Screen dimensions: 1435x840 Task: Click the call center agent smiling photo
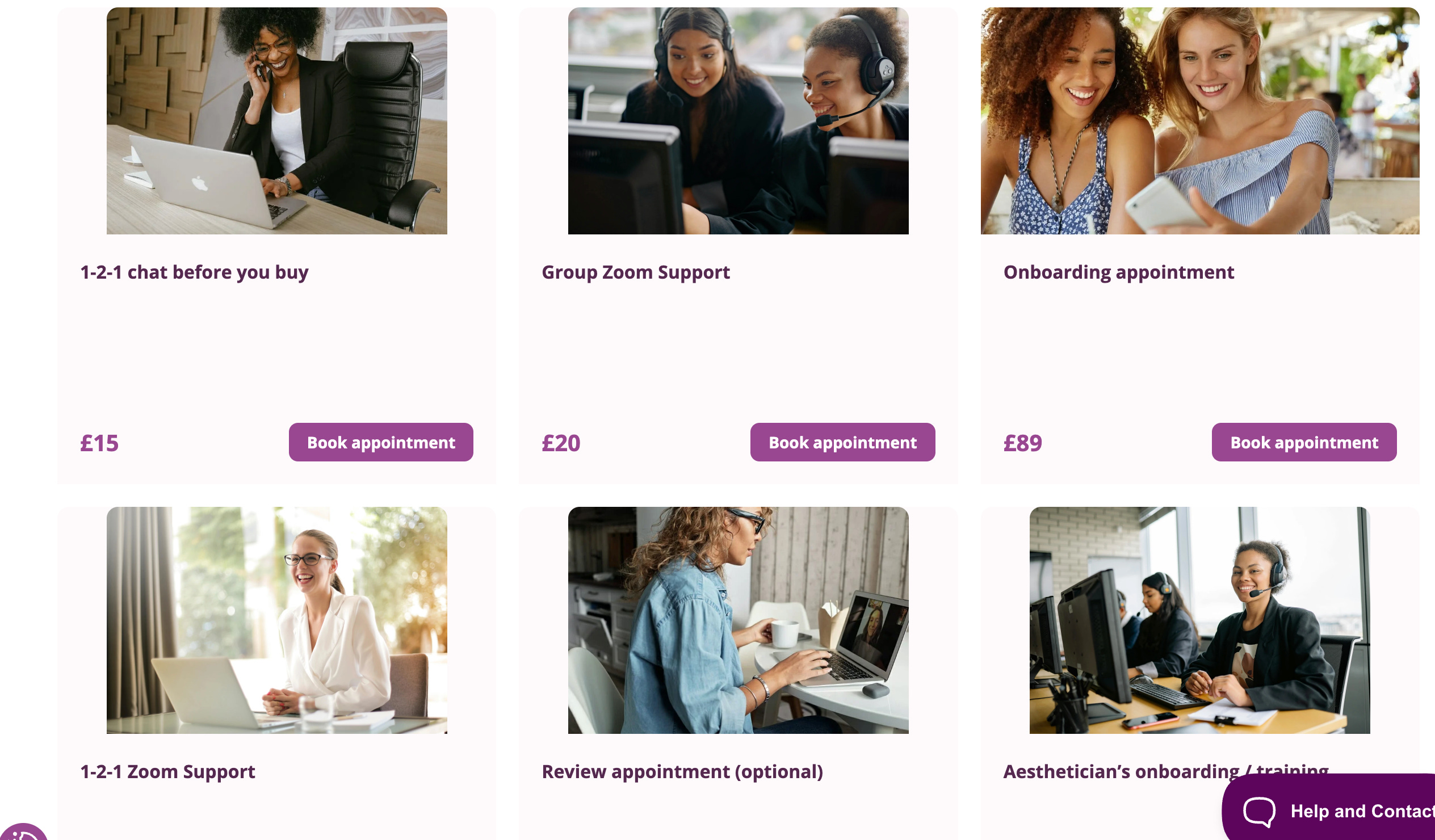tap(1200, 620)
